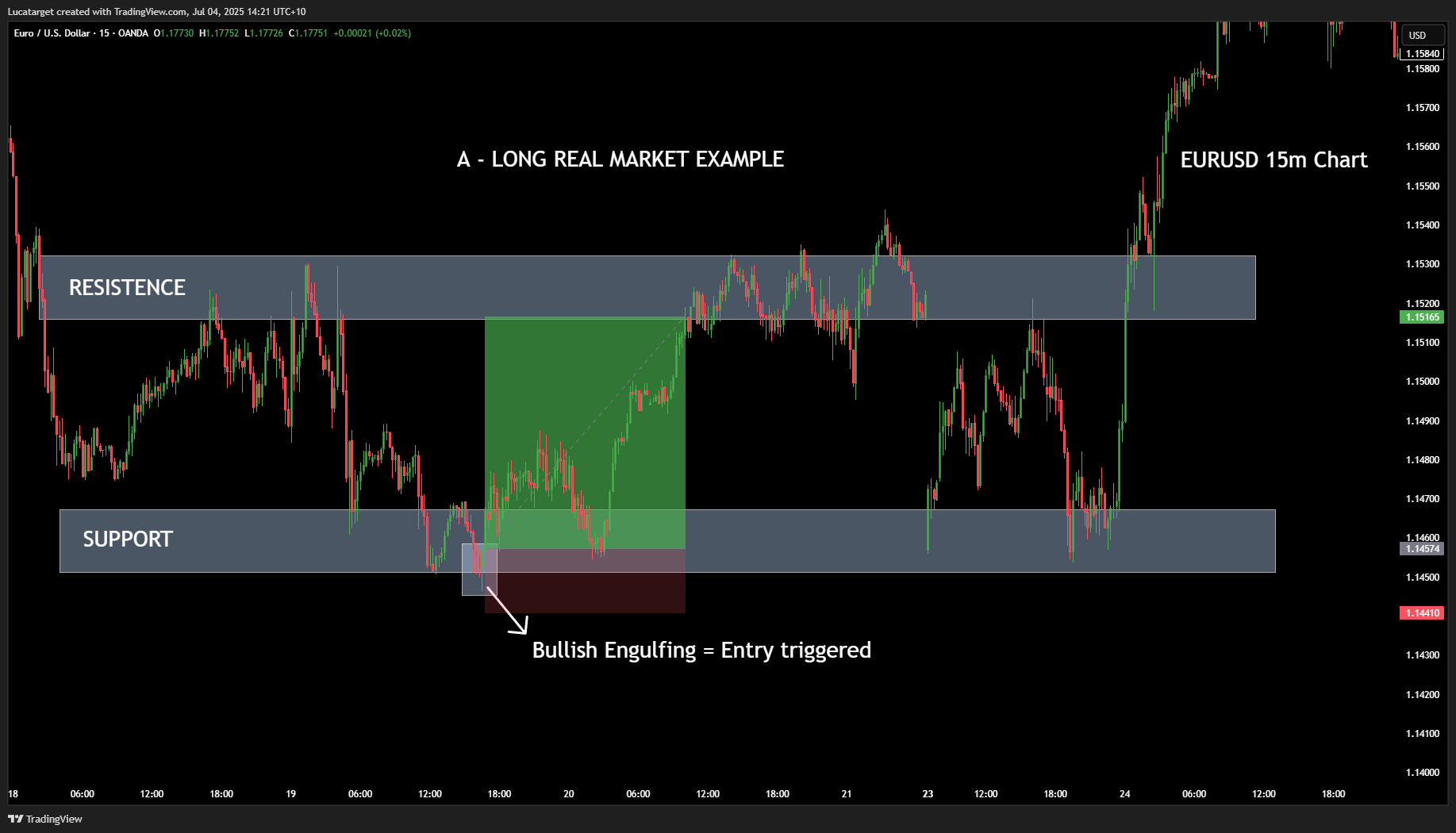This screenshot has height=833, width=1456.
Task: Click the white arrow pointing to Bullish Engulfing
Action: click(508, 611)
